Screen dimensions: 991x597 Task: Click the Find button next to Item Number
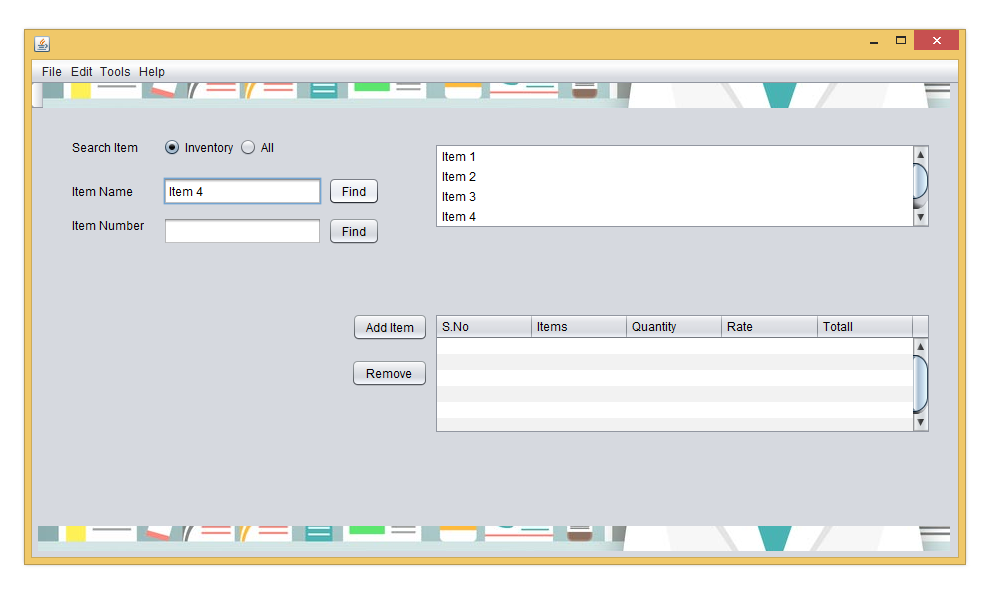[353, 231]
